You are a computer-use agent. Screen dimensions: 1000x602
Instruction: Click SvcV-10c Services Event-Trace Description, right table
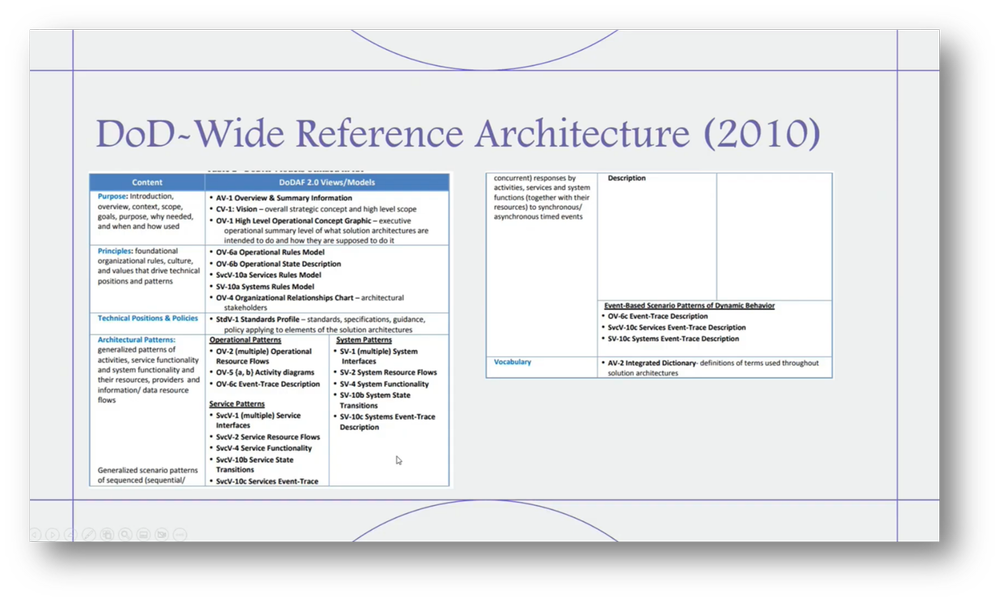676,328
